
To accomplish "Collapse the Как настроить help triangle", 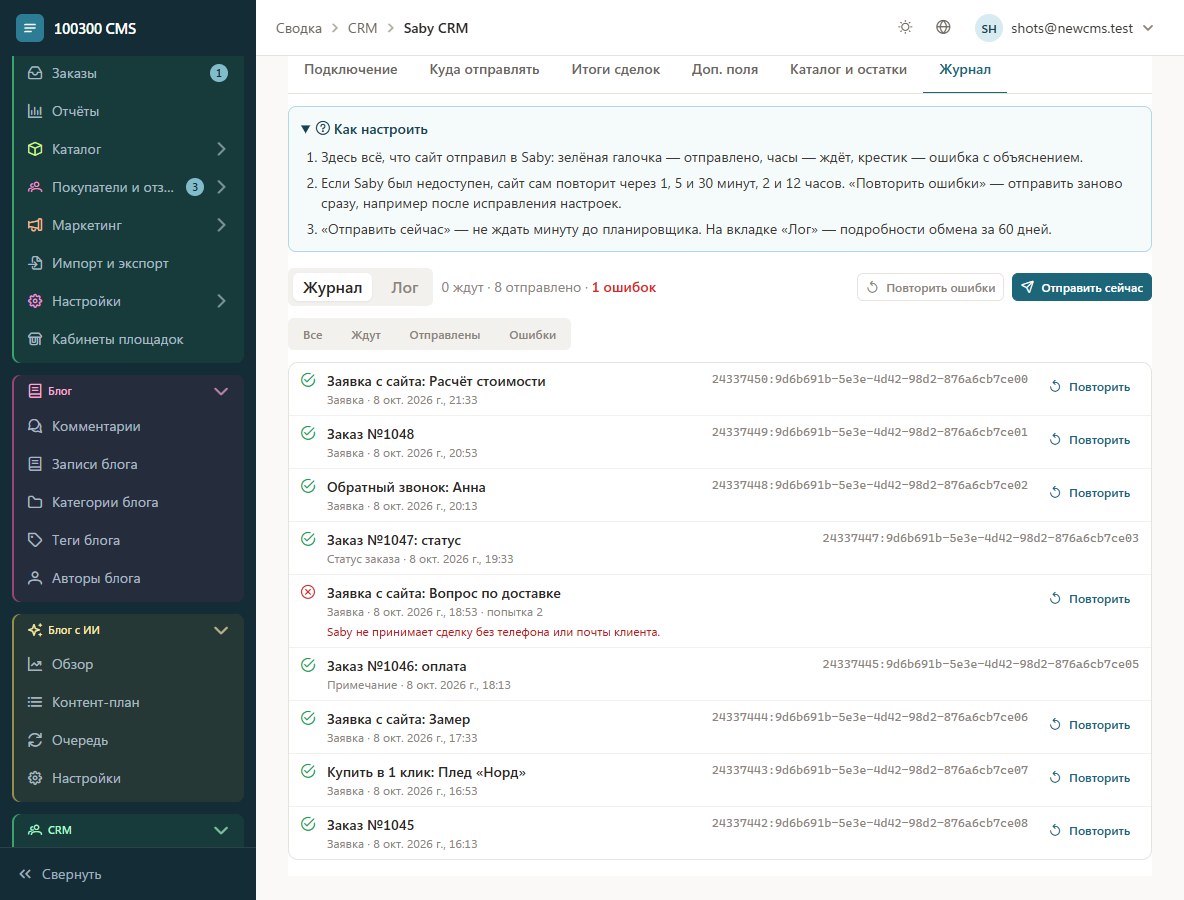I will 305,129.
